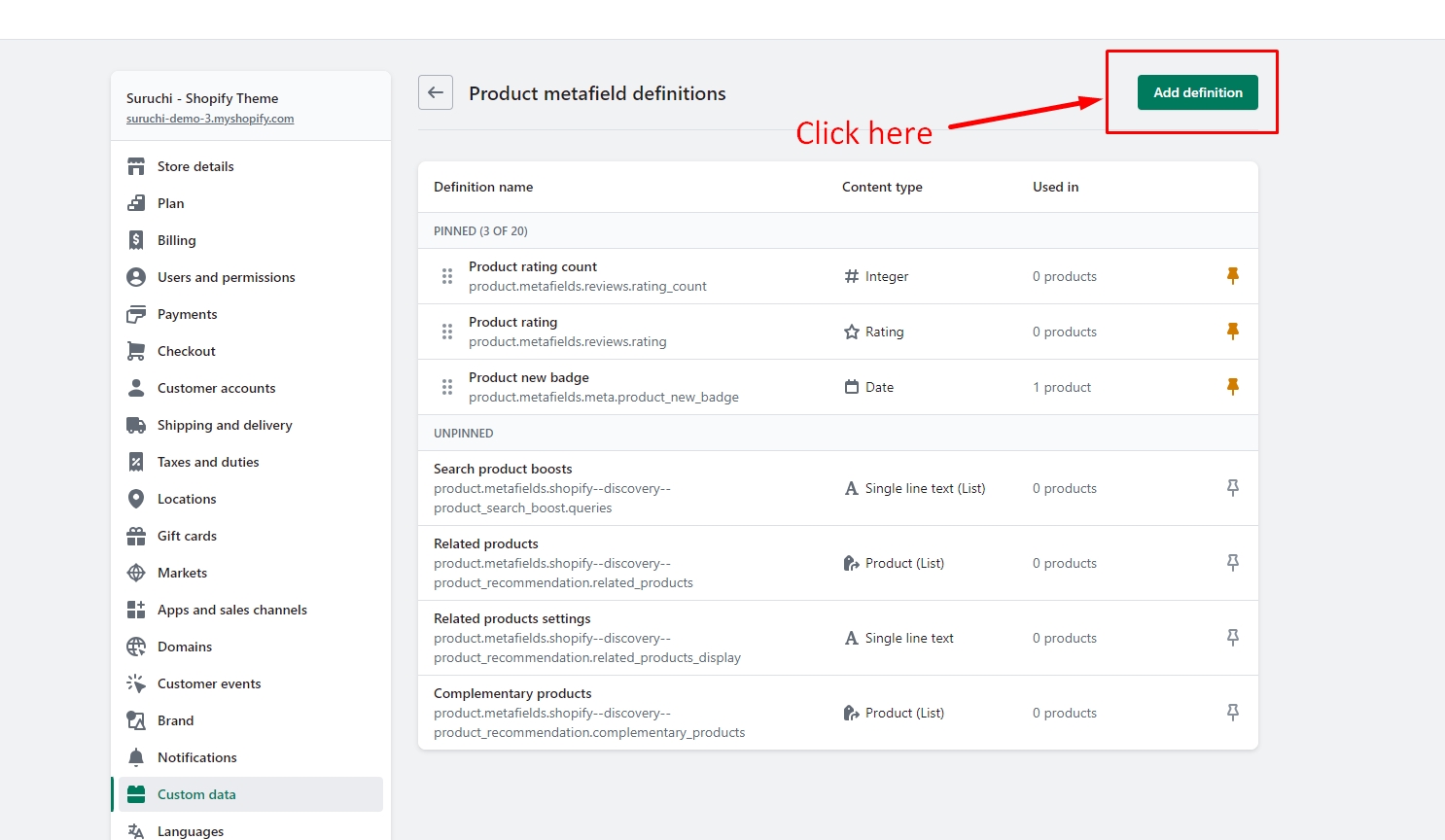This screenshot has width=1445, height=840.
Task: Go to Billing settings
Action: [x=176, y=240]
